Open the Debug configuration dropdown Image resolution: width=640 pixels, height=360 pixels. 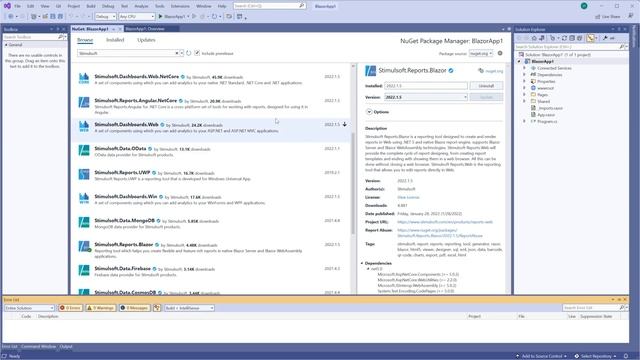[x=105, y=16]
